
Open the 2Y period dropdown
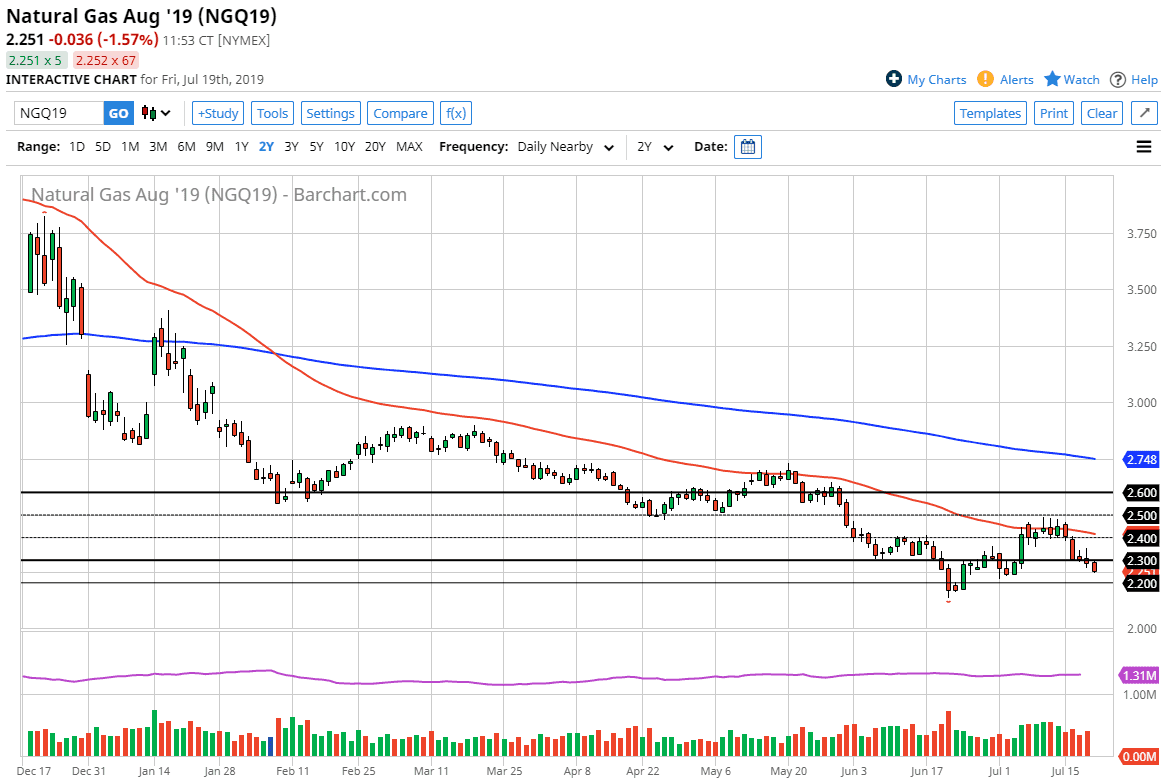coord(656,147)
